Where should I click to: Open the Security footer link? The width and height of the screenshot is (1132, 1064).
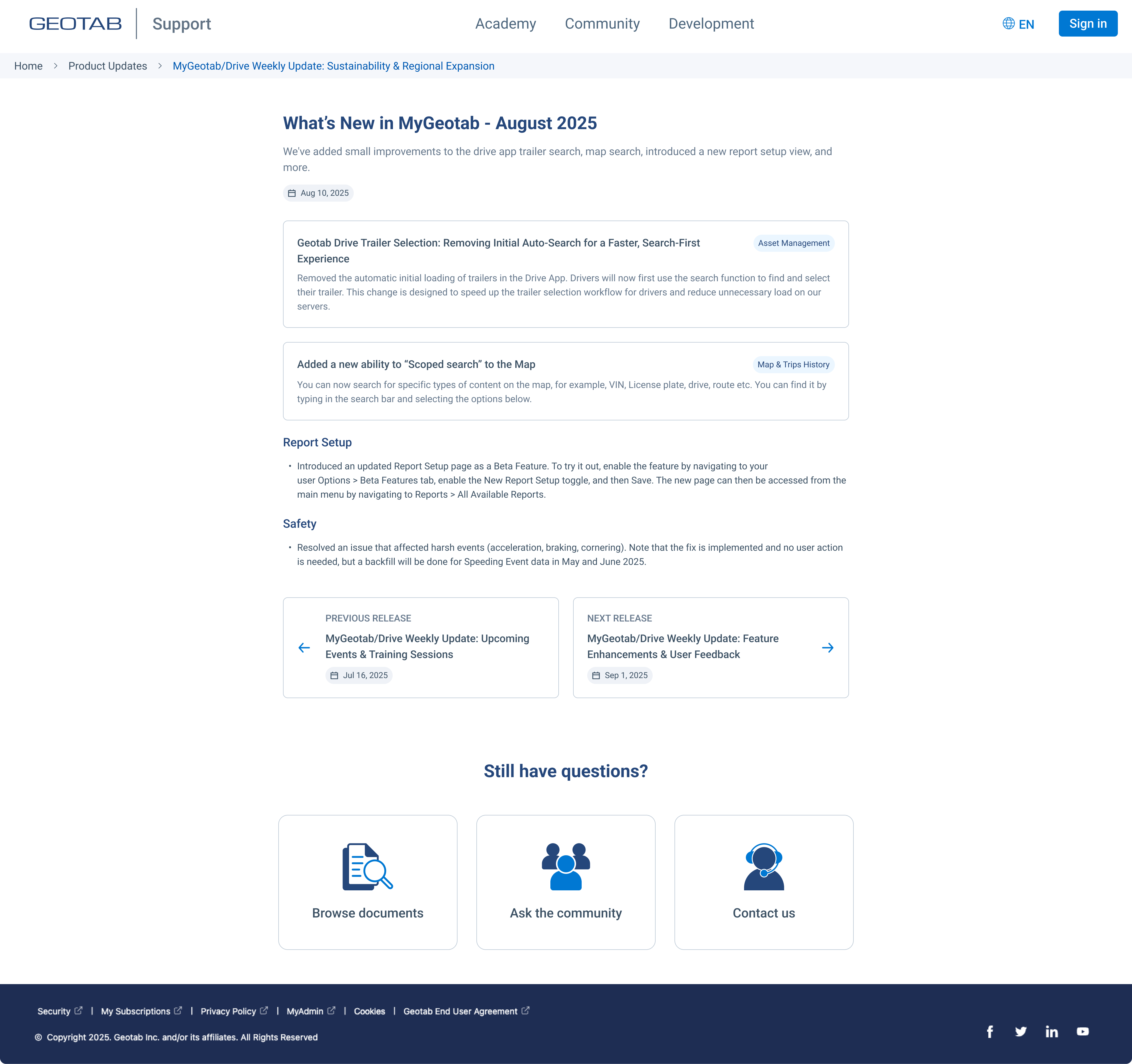(54, 1011)
